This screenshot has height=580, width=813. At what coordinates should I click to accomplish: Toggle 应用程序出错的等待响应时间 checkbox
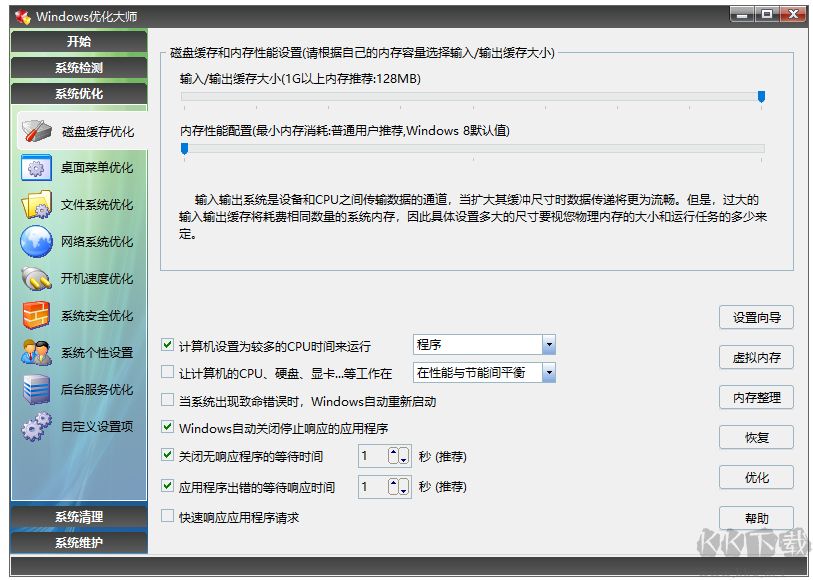coord(167,486)
